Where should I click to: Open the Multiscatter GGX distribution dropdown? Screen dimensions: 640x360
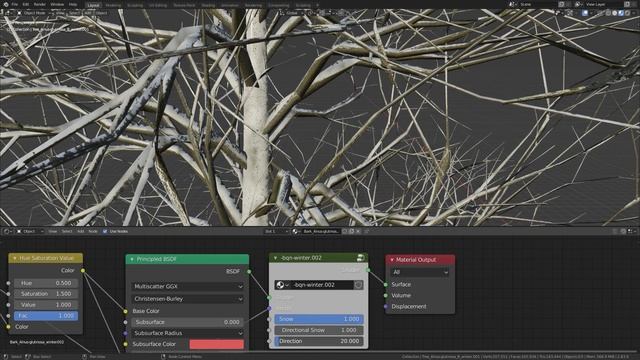coord(187,287)
